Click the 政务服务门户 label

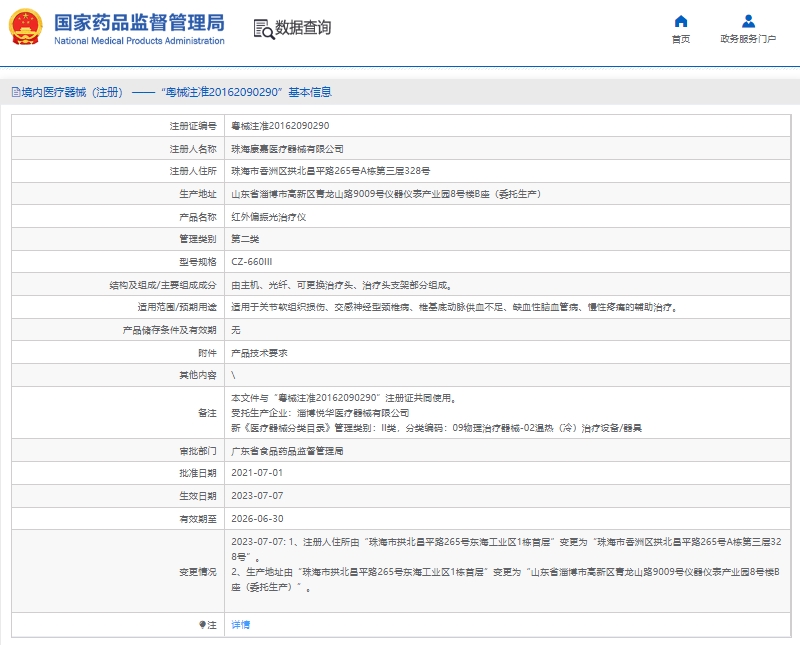click(x=748, y=39)
